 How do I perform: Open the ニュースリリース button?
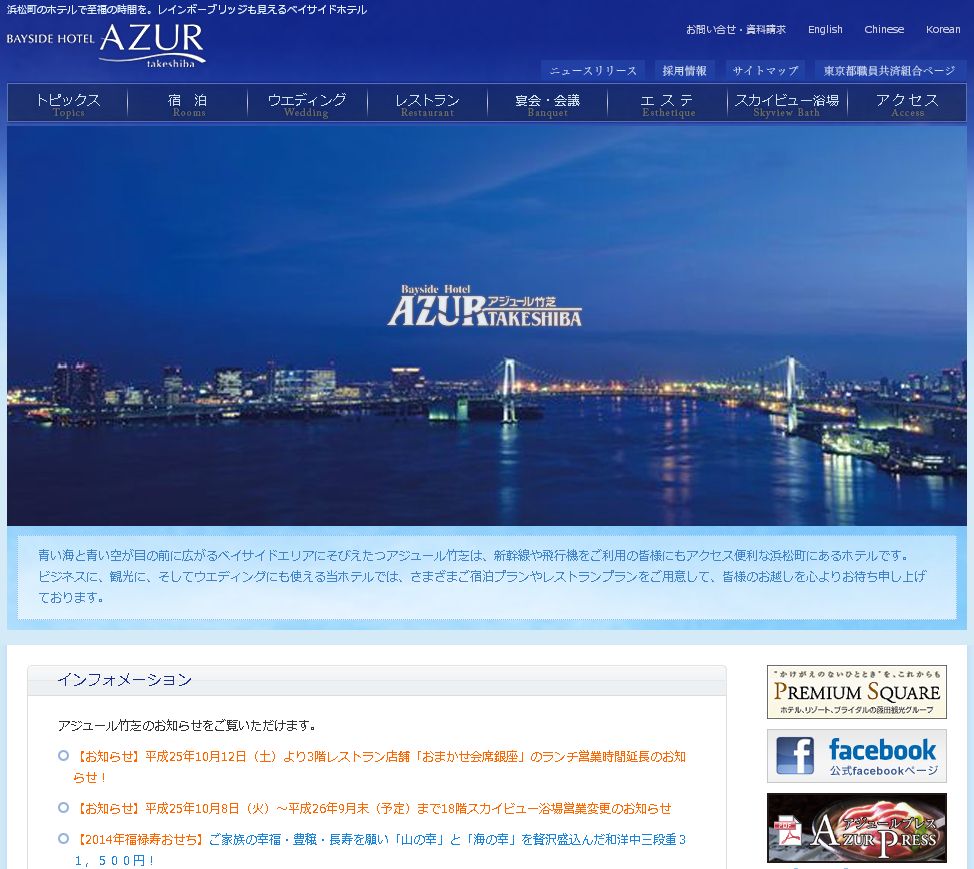[593, 70]
